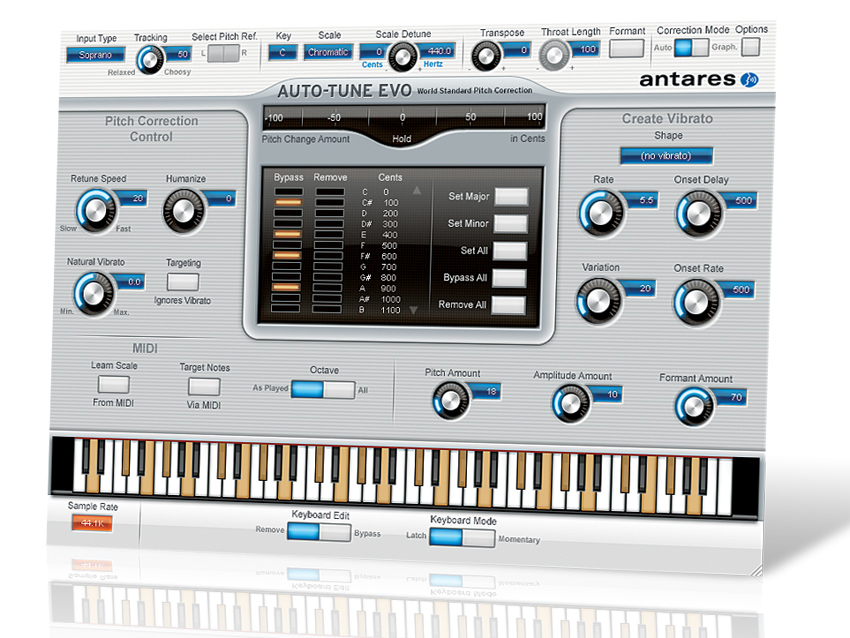Toggle Remove for note G

coord(328,266)
